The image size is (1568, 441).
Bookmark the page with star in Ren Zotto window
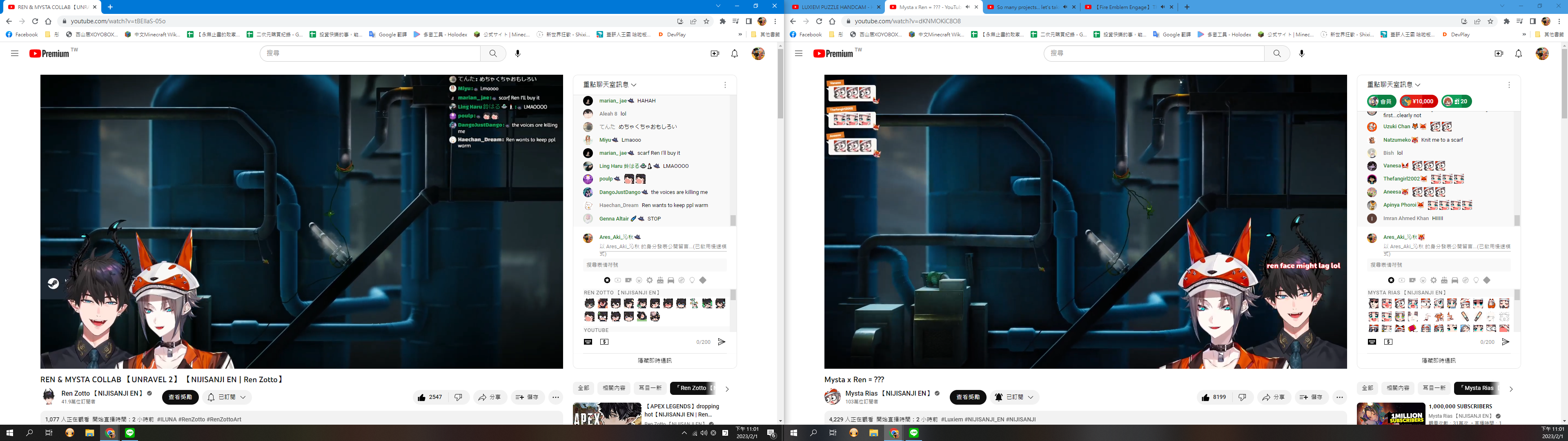706,21
